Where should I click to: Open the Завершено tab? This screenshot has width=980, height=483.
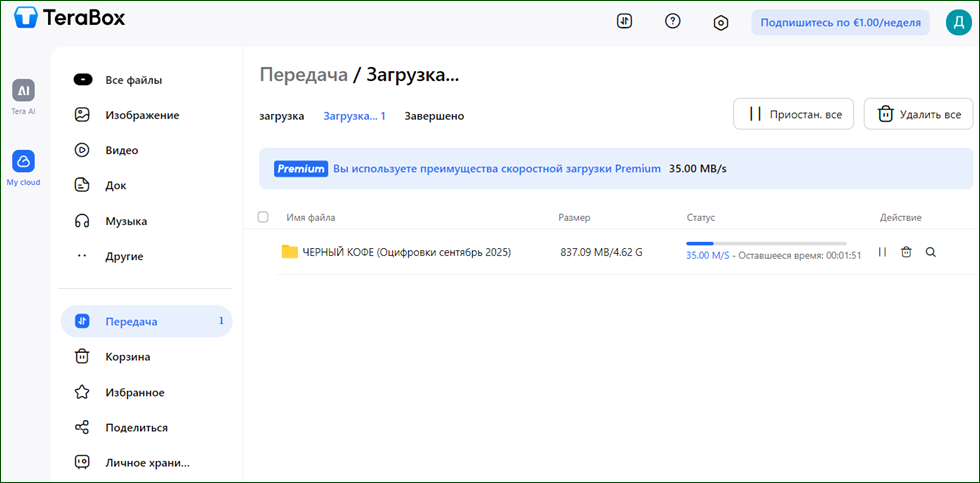click(434, 116)
